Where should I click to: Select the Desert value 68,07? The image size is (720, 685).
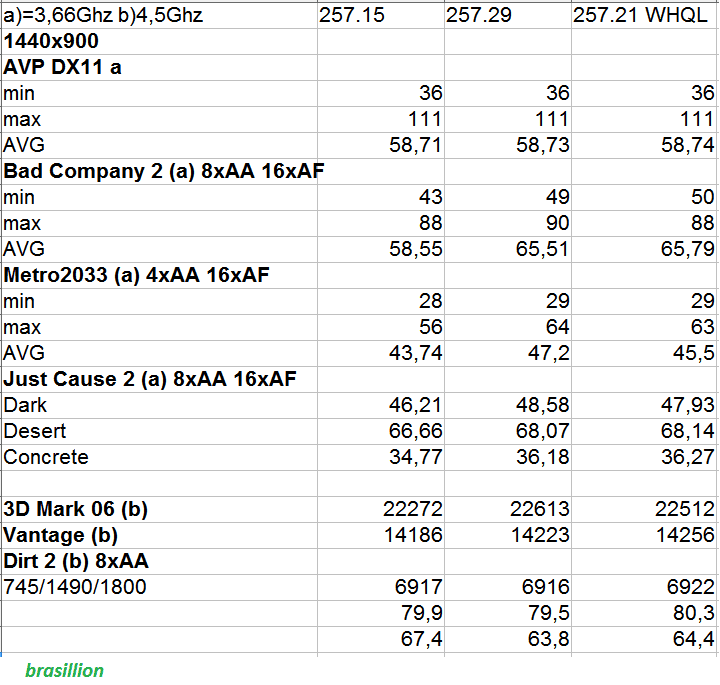(x=508, y=432)
